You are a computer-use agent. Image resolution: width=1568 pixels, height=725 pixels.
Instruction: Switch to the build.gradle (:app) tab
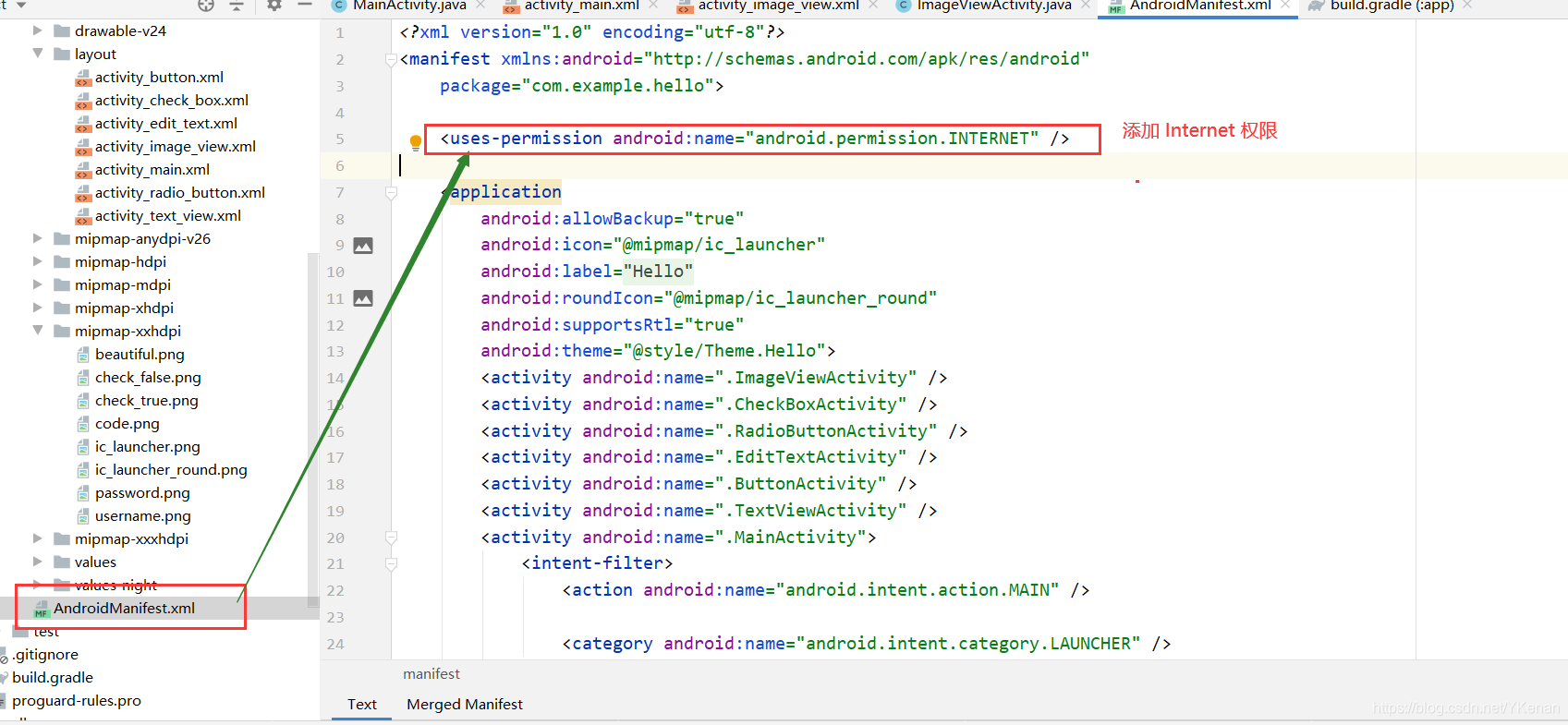click(1392, 6)
